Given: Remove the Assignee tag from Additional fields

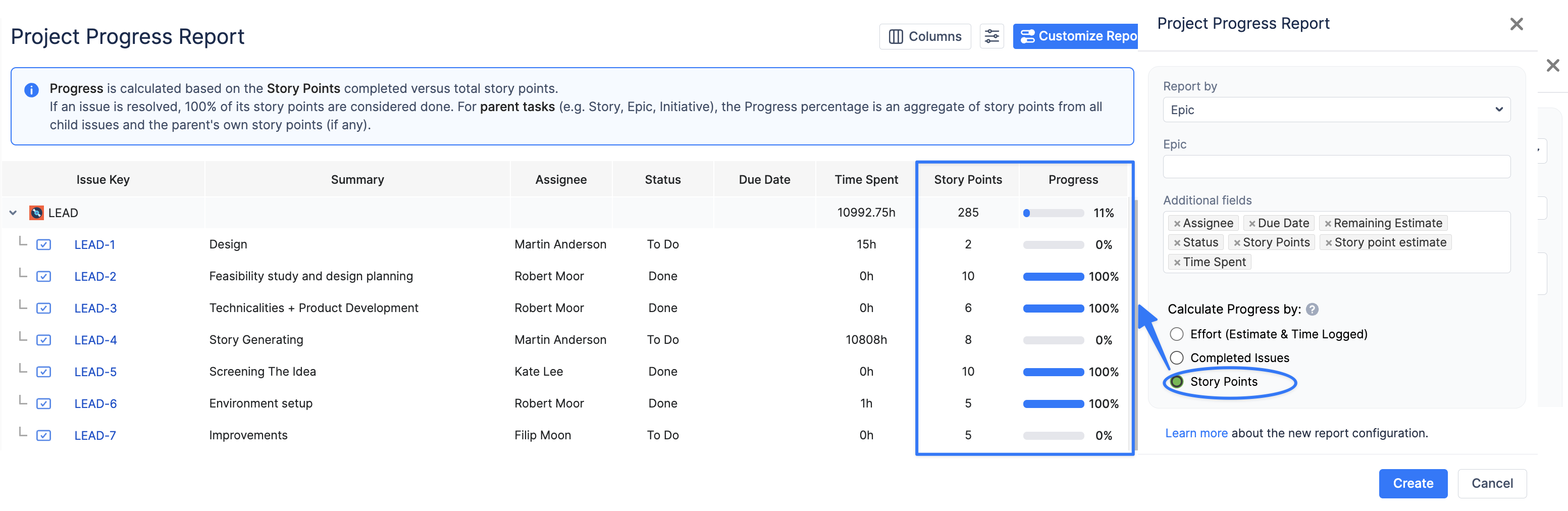Looking at the screenshot, I should tap(1177, 224).
